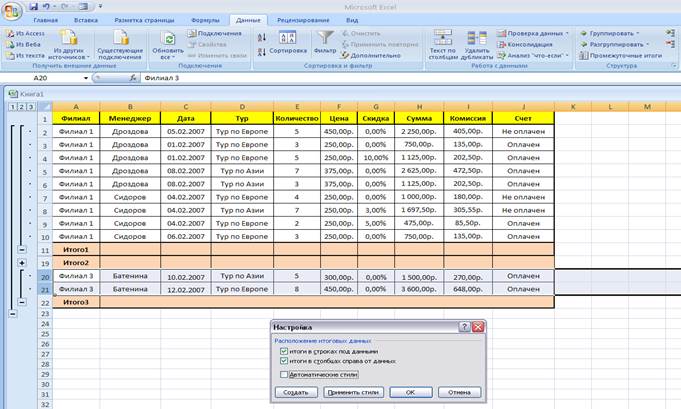Toggle 'итоги в строках под данными' checkbox

click(x=284, y=351)
